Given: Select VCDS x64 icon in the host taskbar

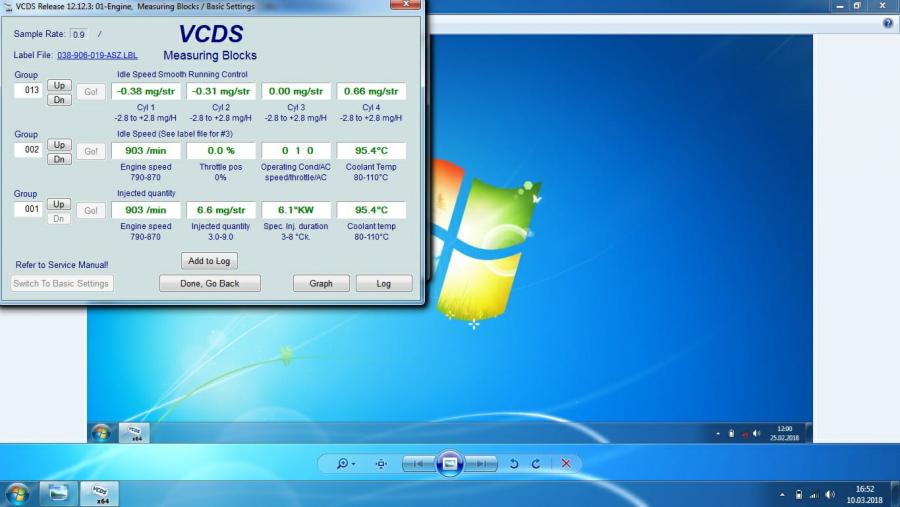Looking at the screenshot, I should point(99,494).
